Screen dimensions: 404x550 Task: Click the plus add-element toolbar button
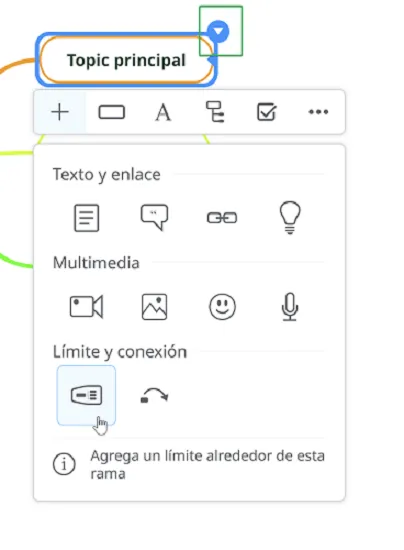pyautogui.click(x=60, y=112)
